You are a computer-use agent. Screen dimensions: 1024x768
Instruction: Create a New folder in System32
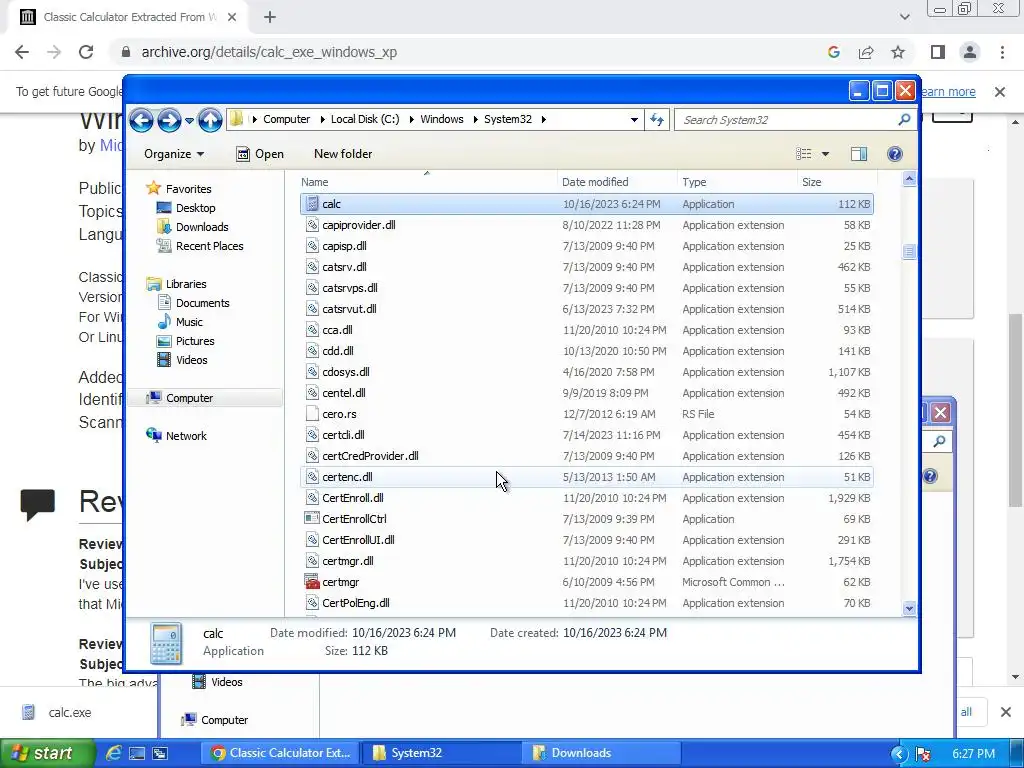pos(343,154)
